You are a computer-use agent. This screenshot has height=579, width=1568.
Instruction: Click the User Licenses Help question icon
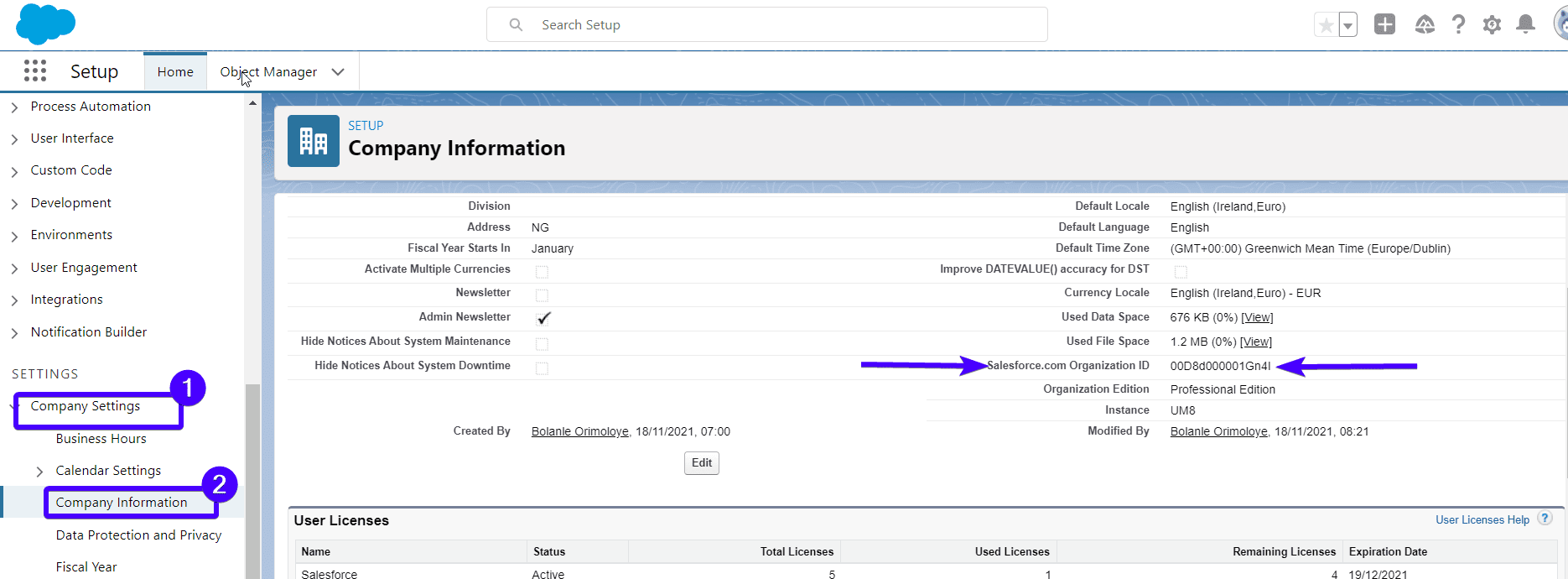(1545, 519)
